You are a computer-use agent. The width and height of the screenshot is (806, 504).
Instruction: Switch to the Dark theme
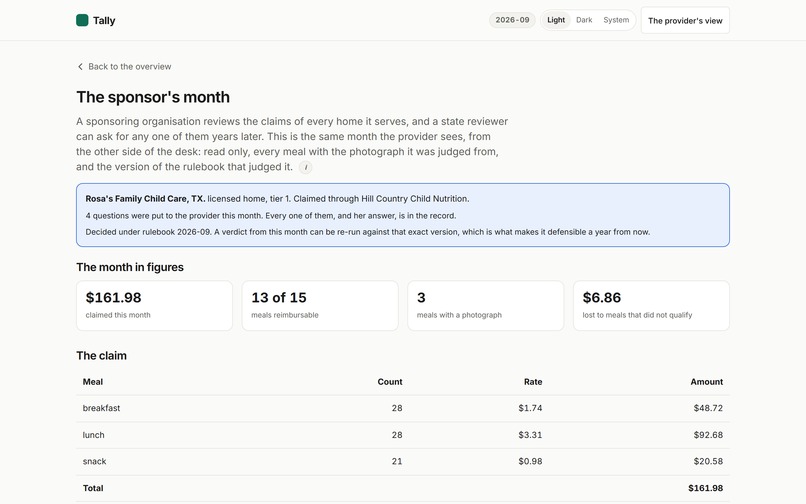point(584,20)
